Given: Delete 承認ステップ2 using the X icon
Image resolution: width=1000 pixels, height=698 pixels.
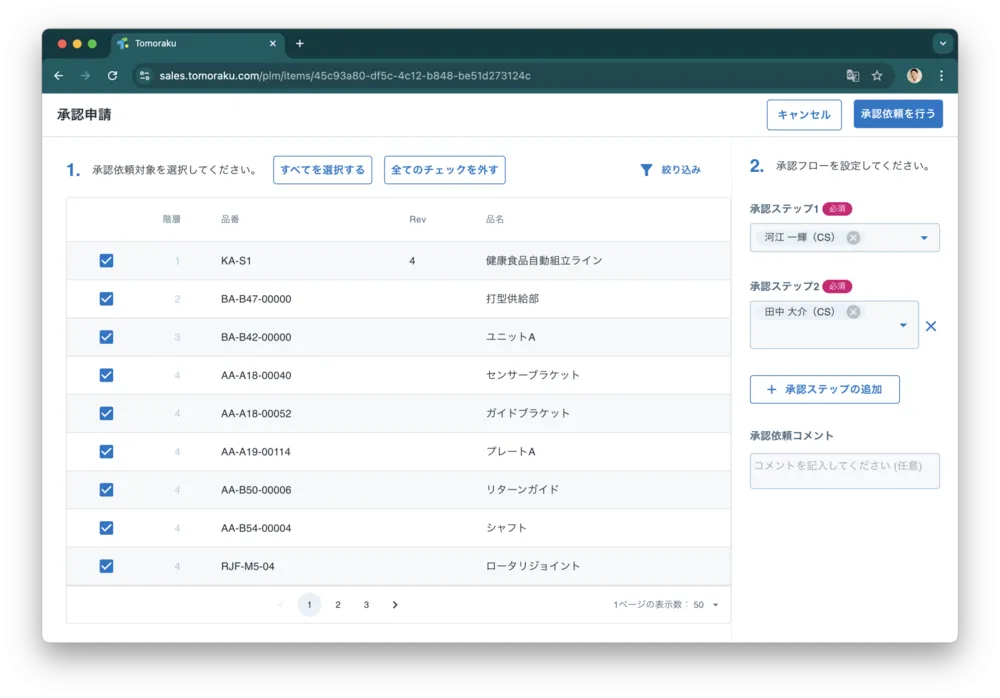Looking at the screenshot, I should (931, 325).
